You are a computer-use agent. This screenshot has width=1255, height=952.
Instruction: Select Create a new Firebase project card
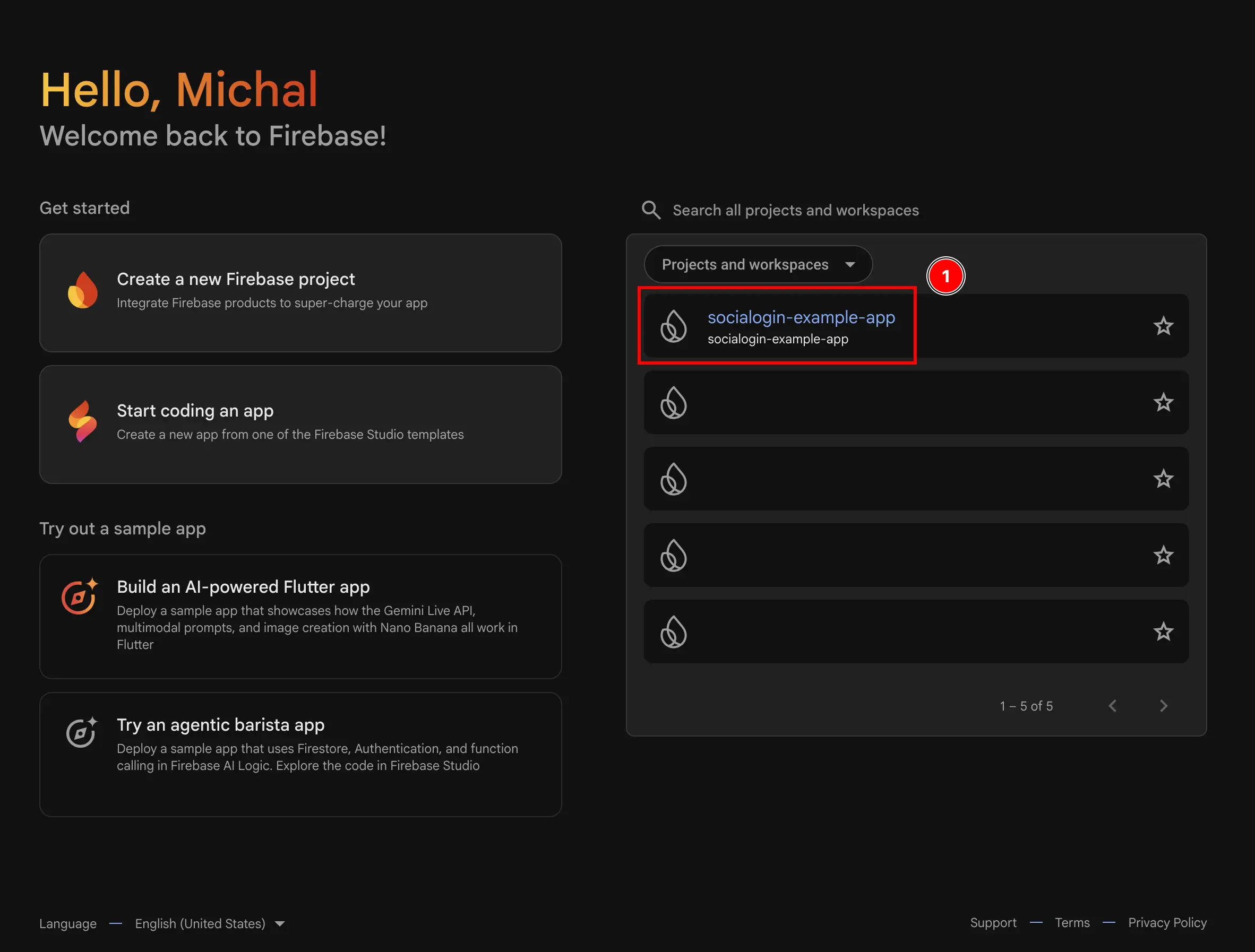pos(300,293)
